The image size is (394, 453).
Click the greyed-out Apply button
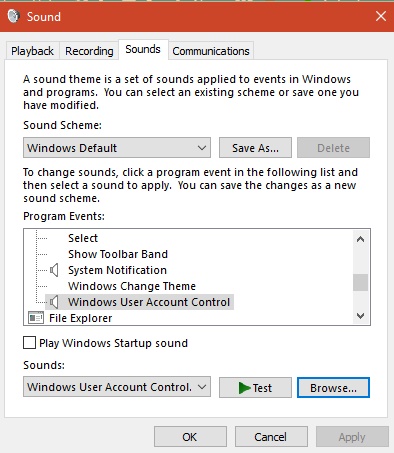click(x=352, y=437)
